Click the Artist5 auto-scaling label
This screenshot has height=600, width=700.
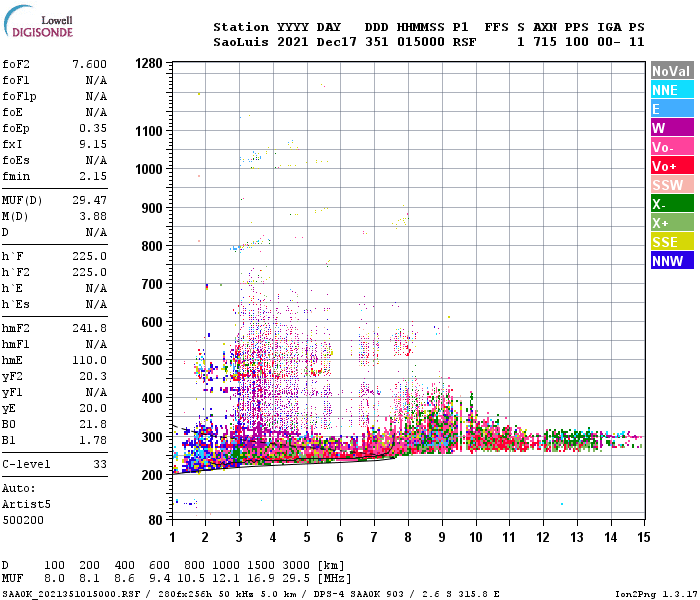pyautogui.click(x=26, y=504)
